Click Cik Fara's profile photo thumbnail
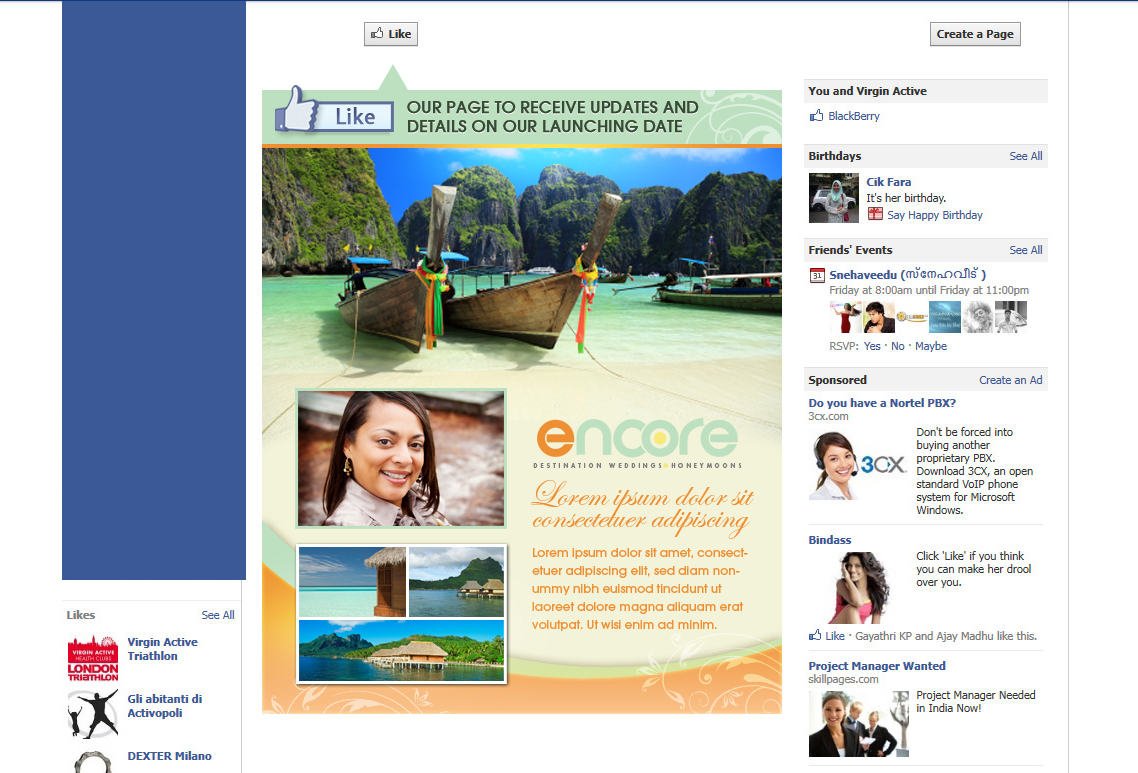 click(833, 198)
